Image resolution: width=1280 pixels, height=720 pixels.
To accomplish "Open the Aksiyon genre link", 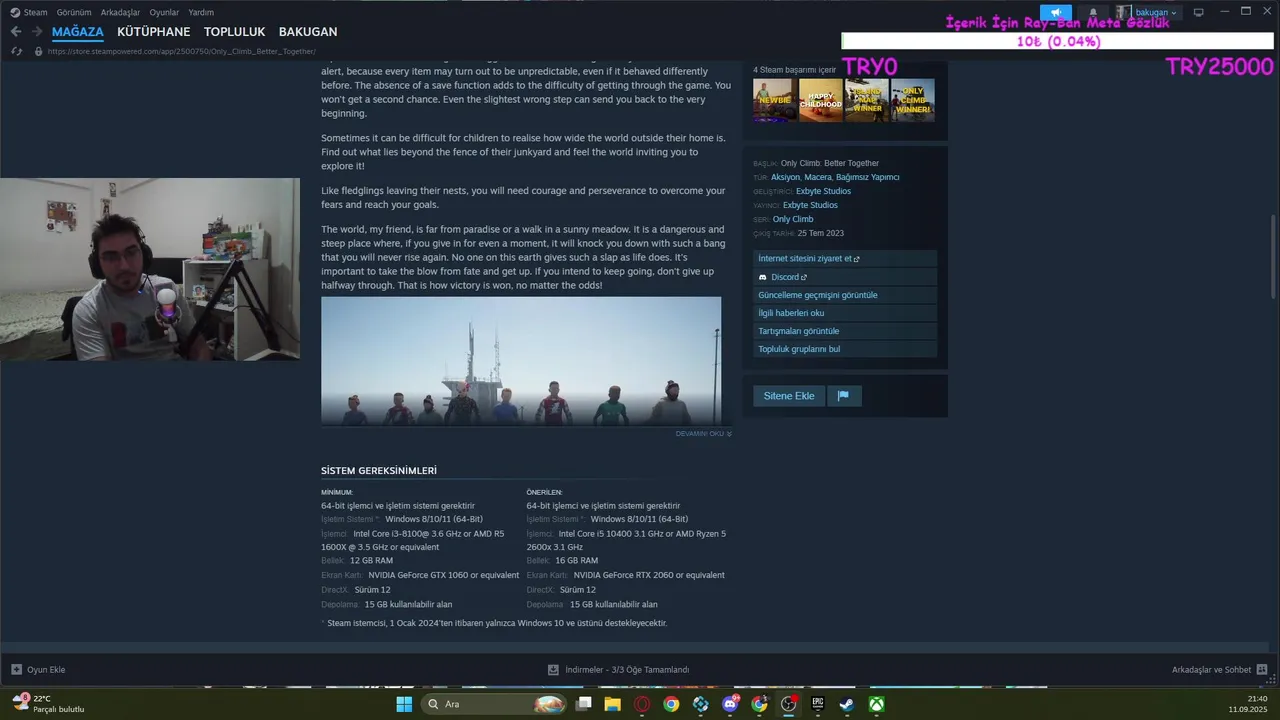I will tap(785, 177).
